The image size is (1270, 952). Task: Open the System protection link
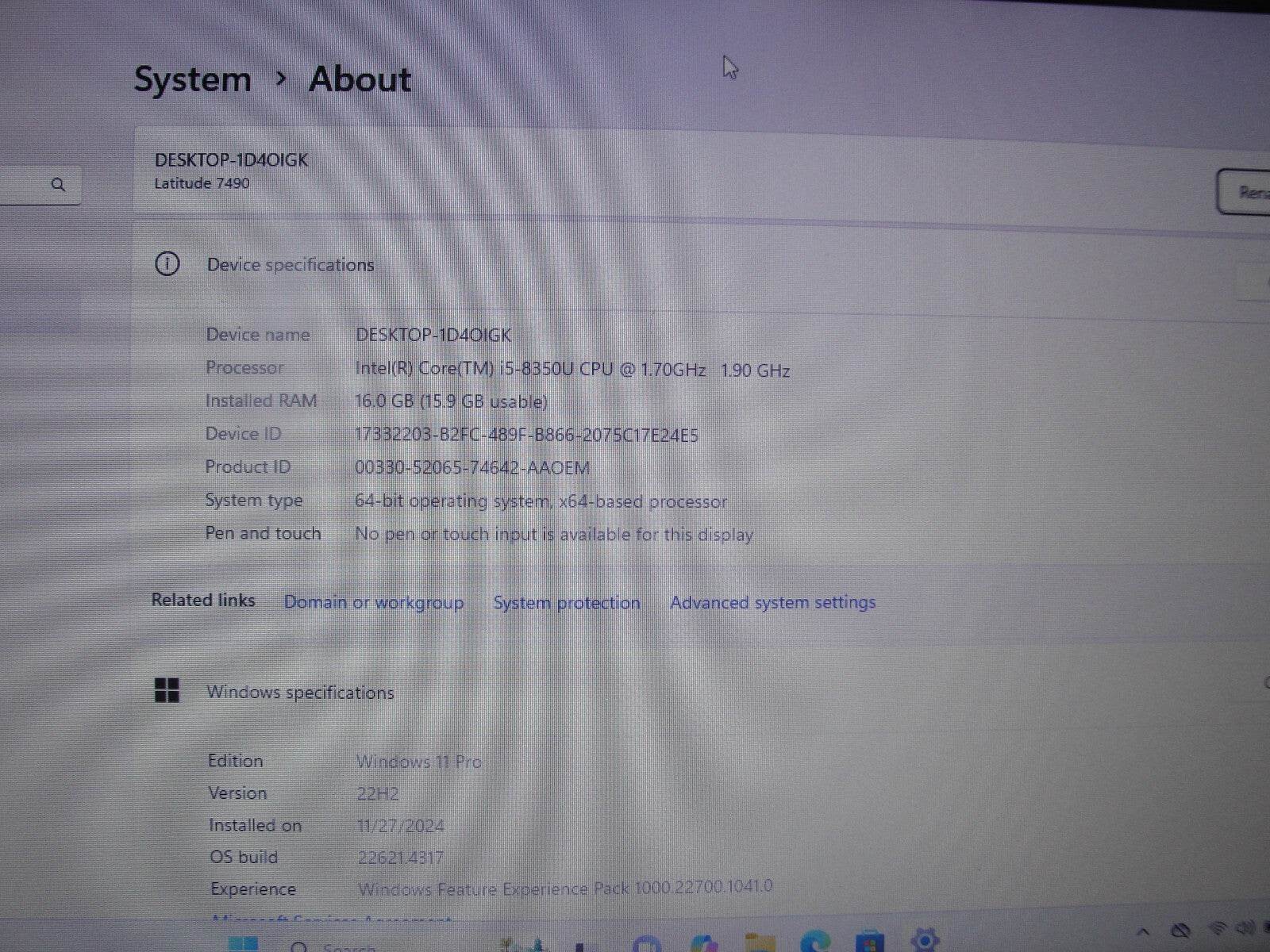pos(568,603)
